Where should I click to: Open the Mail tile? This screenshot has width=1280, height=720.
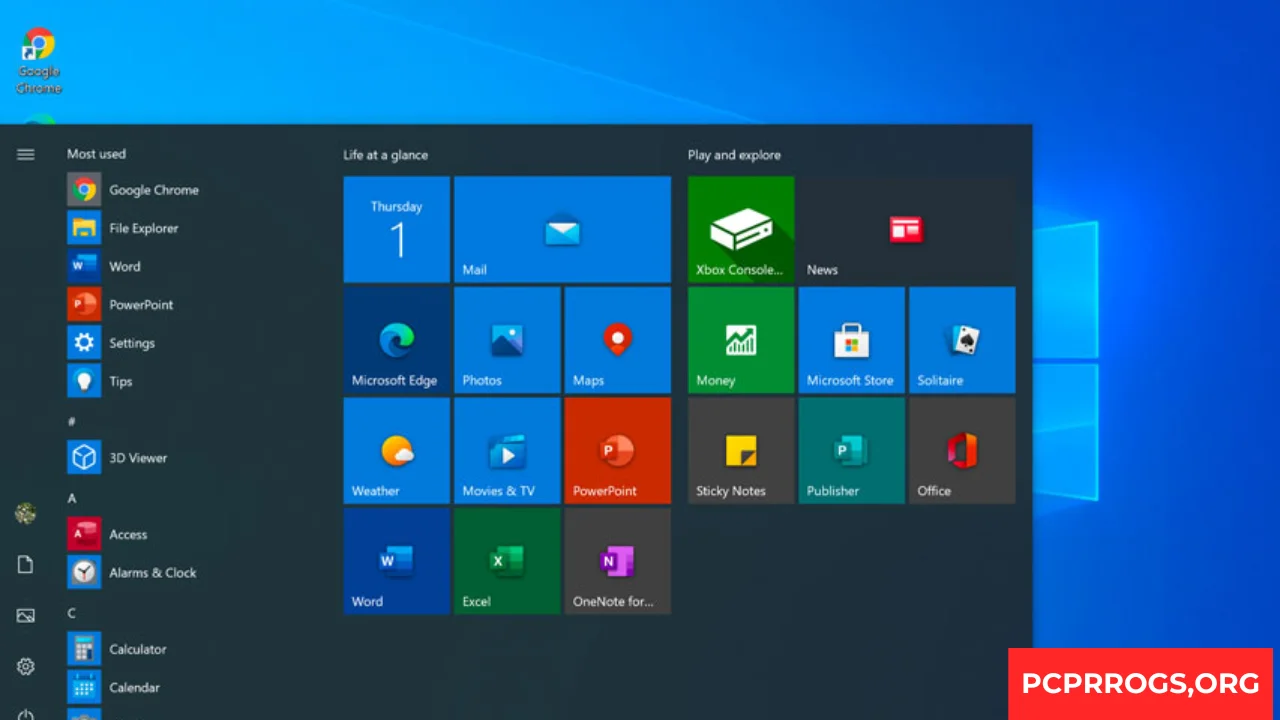point(563,229)
